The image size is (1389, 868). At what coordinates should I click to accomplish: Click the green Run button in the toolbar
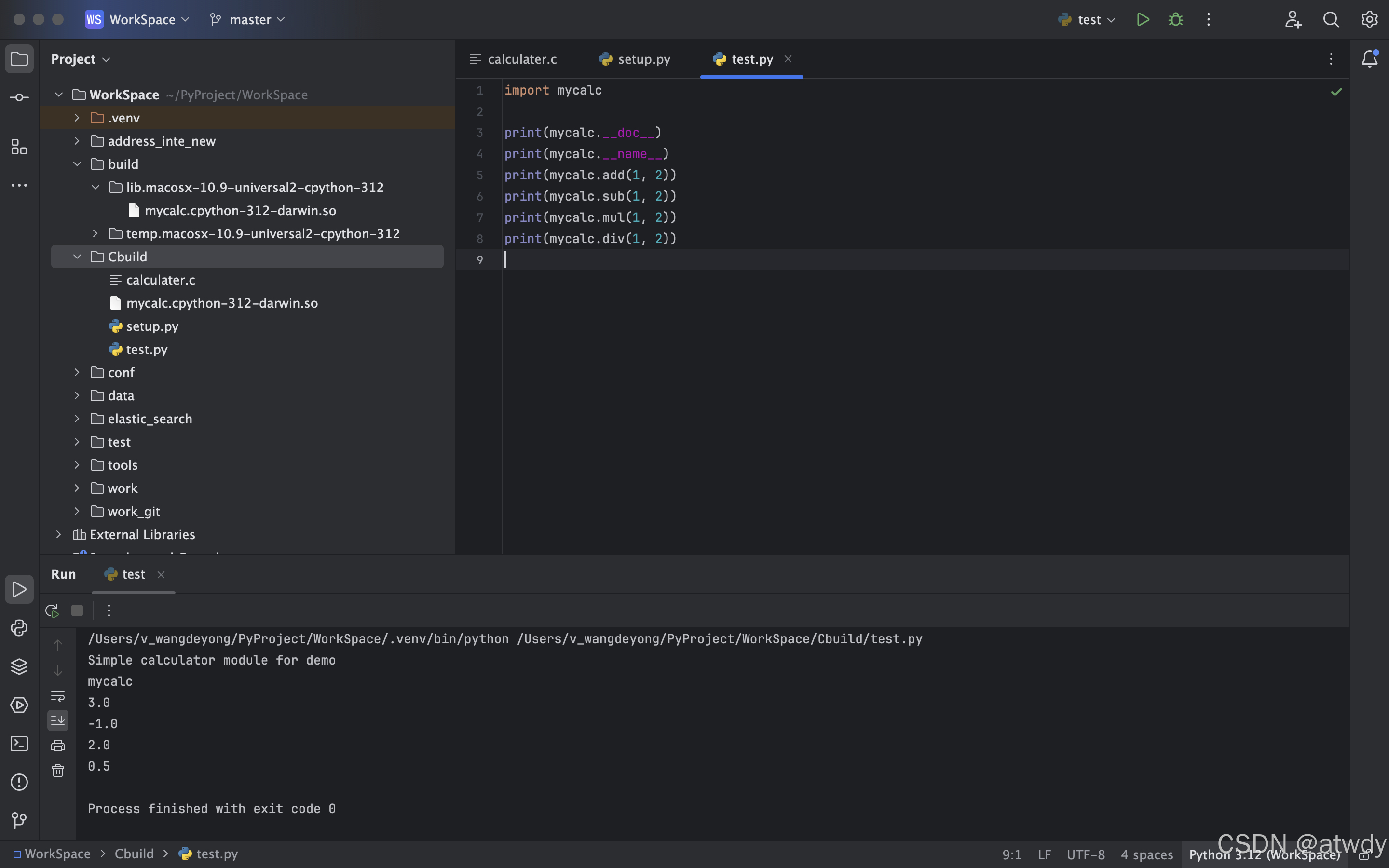1143,19
